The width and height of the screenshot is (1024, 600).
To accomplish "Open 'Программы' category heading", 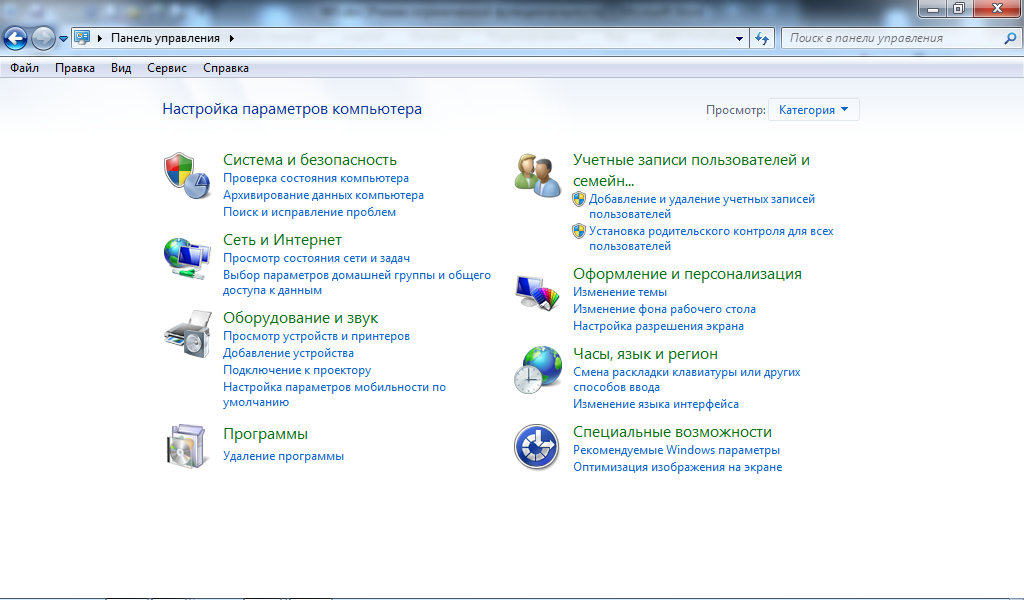I will click(x=265, y=434).
